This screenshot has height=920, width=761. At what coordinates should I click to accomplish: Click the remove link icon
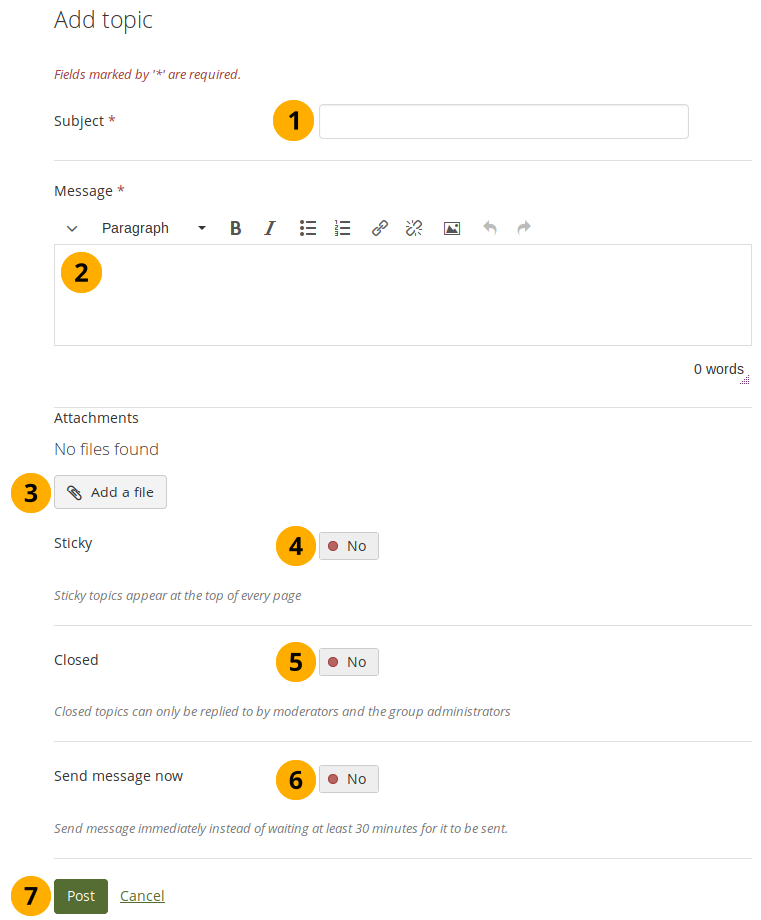414,228
